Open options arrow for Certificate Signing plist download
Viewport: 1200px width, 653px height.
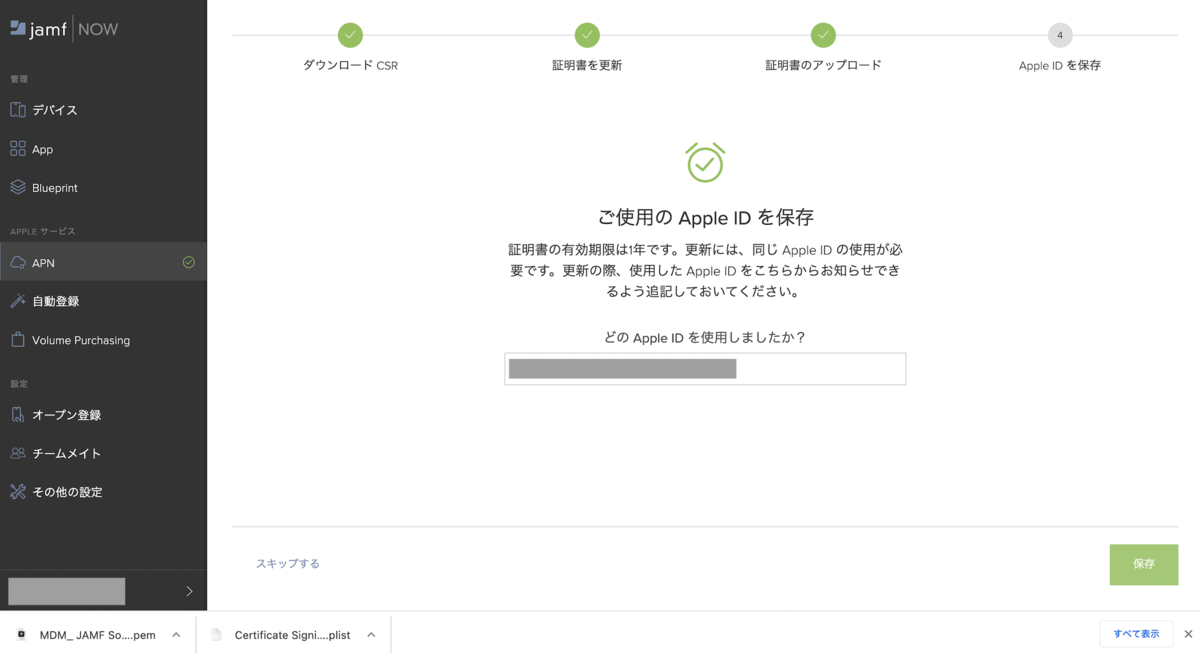[371, 635]
